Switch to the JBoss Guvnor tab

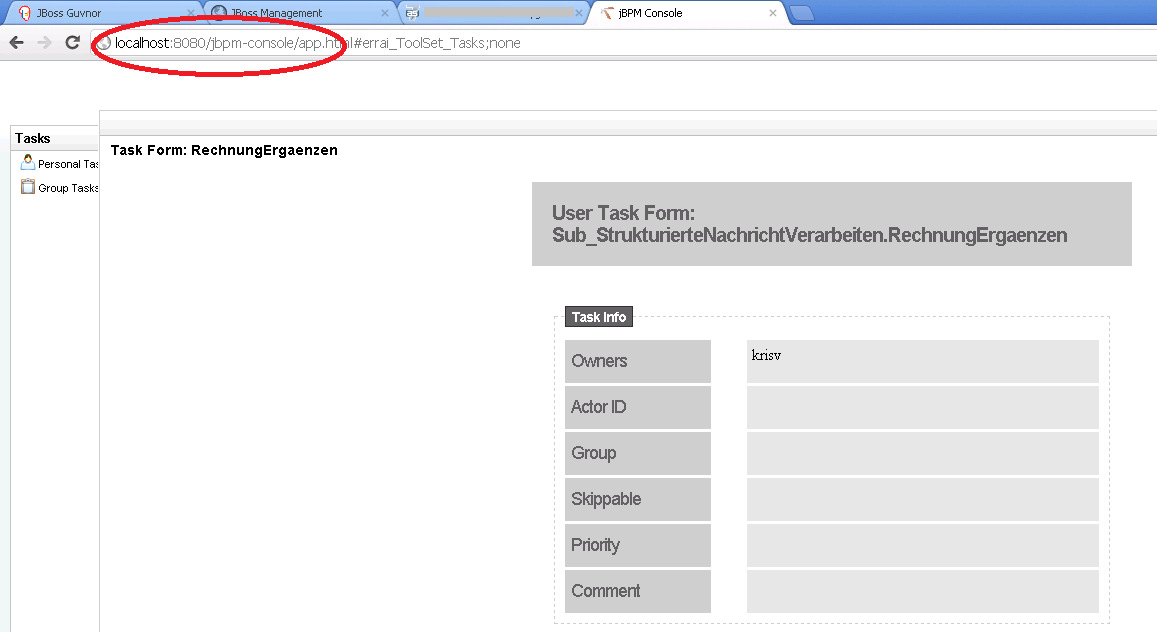[90, 13]
